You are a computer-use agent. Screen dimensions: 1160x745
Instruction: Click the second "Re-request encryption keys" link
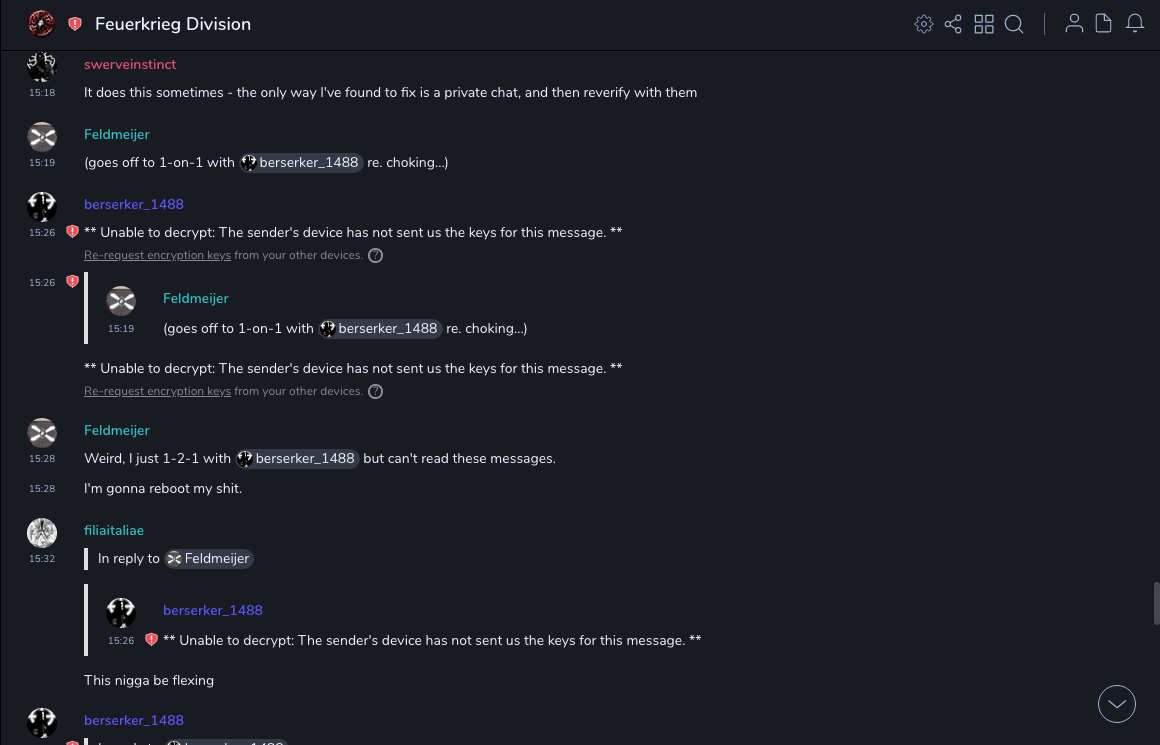tap(157, 392)
